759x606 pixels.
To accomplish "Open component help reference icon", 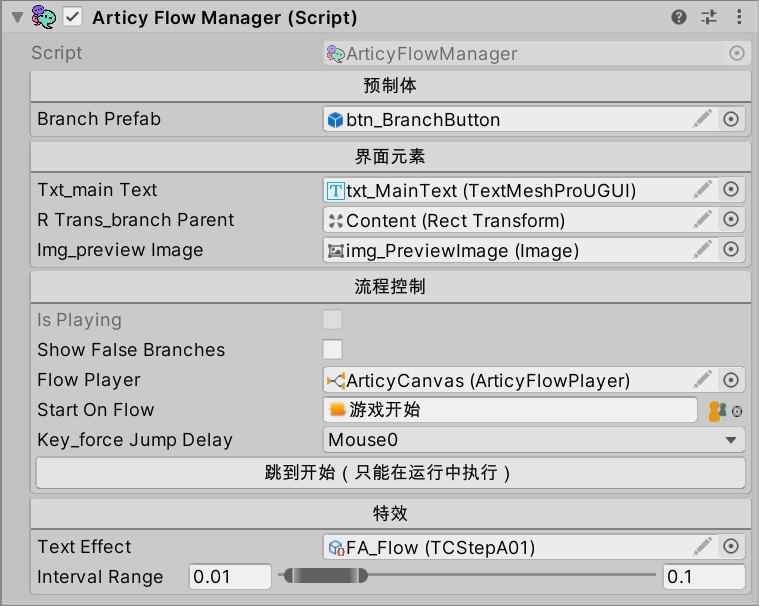I will pyautogui.click(x=679, y=17).
